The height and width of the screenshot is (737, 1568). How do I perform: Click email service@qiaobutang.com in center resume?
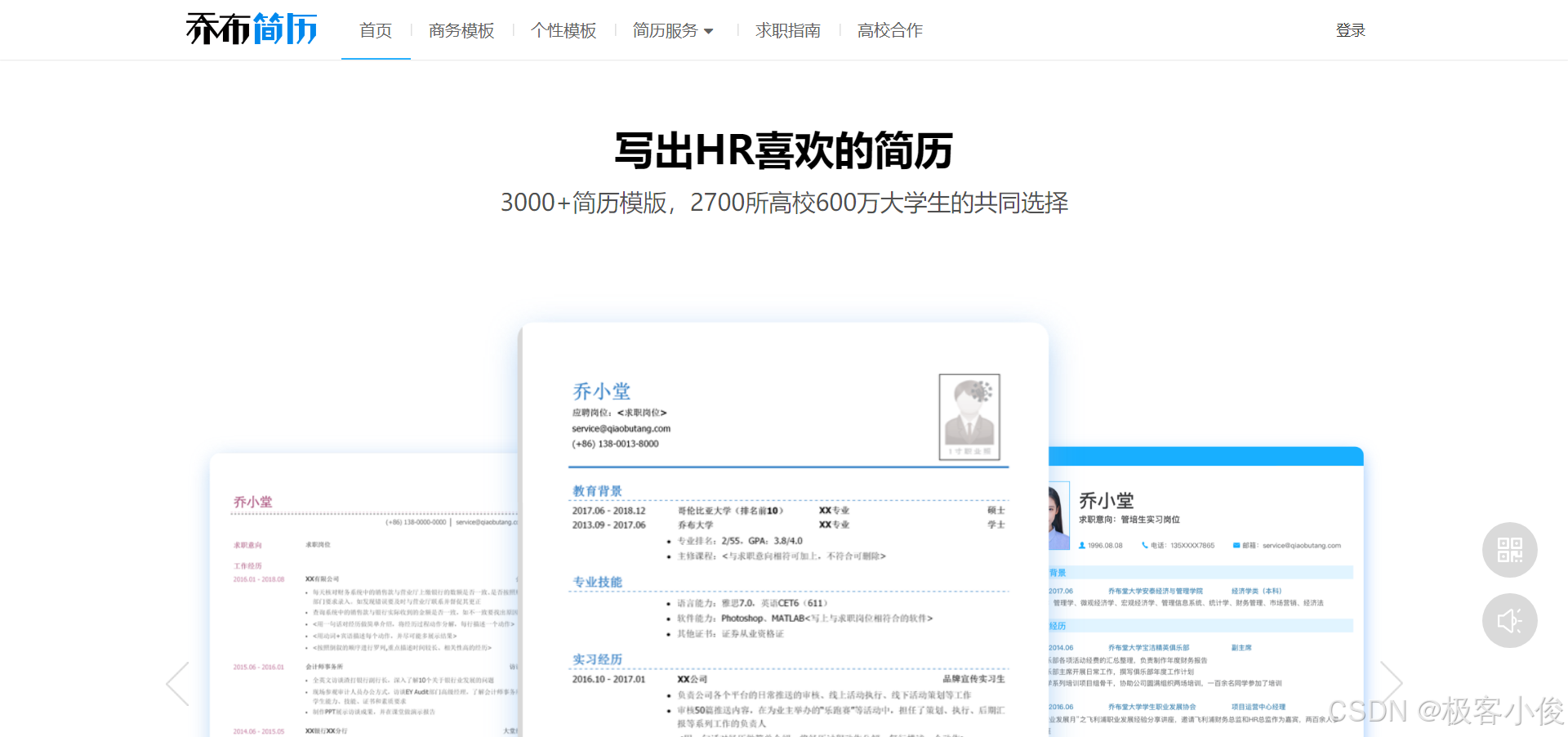pos(621,428)
